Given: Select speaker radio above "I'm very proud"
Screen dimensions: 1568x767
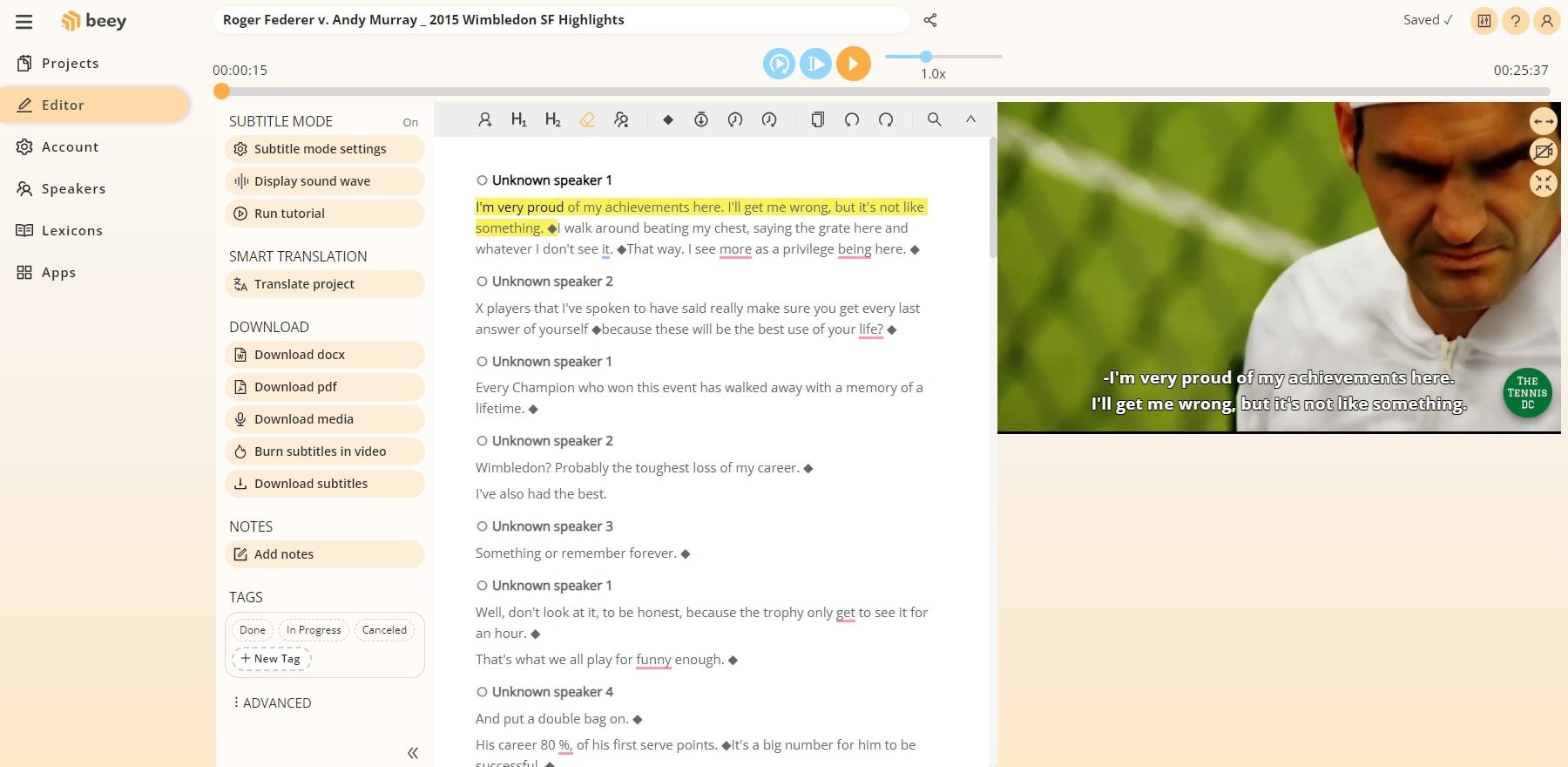Looking at the screenshot, I should pyautogui.click(x=482, y=180).
